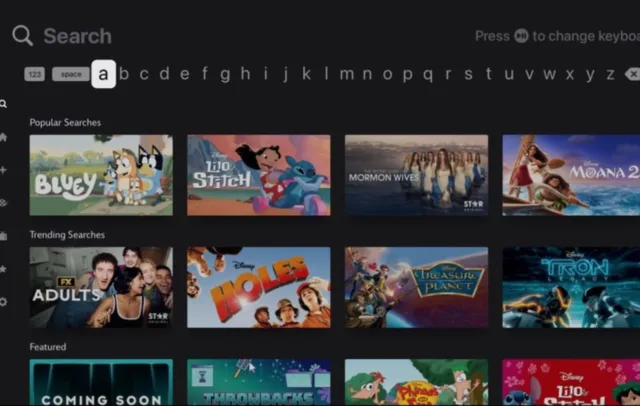Image resolution: width=640 pixels, height=406 pixels.
Task: Select letter x on the keyboard row
Action: click(x=570, y=75)
